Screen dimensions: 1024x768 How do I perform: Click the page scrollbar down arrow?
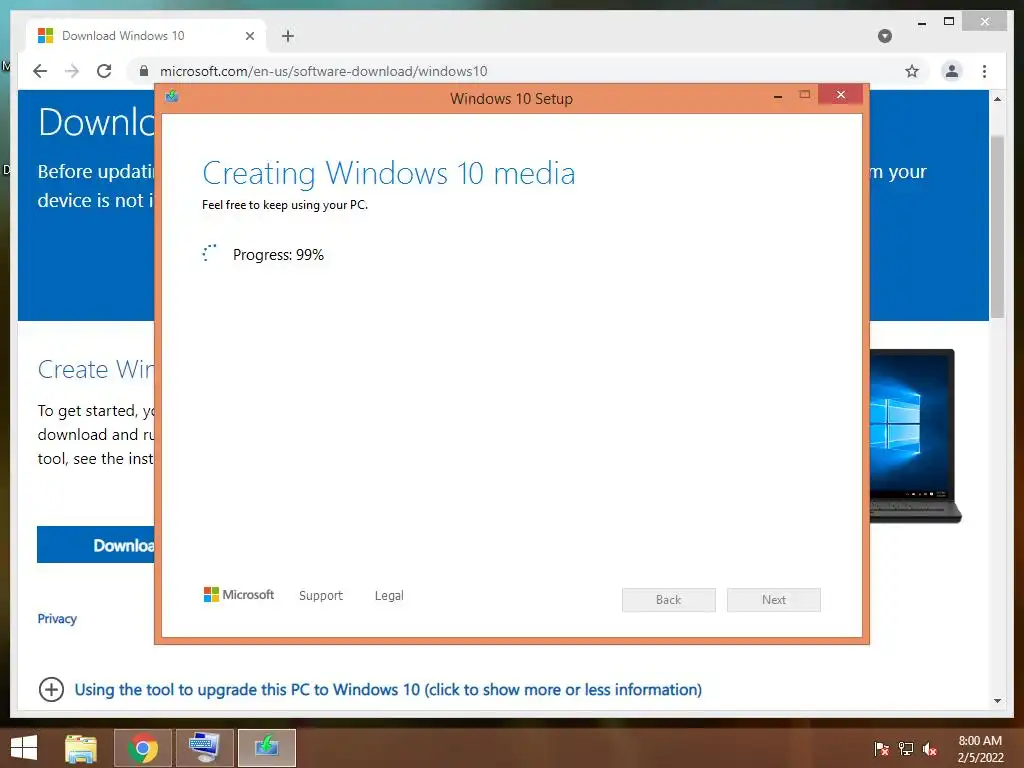pyautogui.click(x=997, y=701)
